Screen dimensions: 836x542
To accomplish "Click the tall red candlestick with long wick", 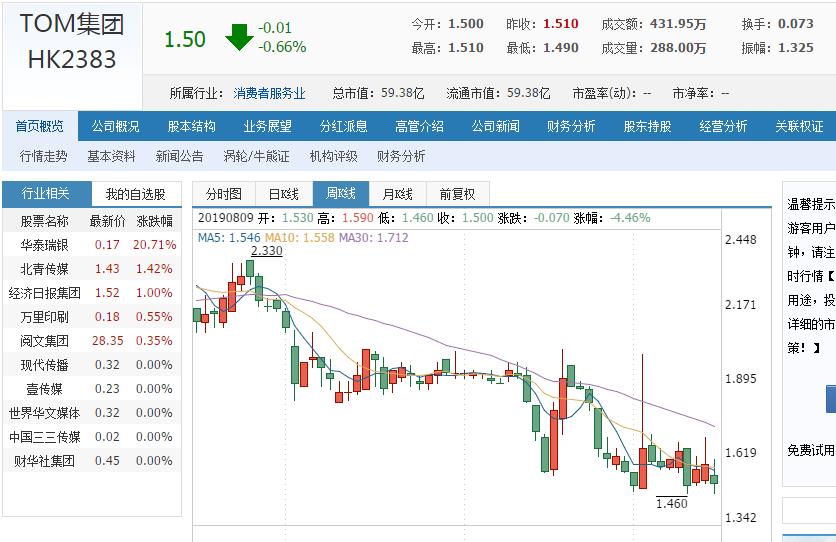I will [642, 465].
